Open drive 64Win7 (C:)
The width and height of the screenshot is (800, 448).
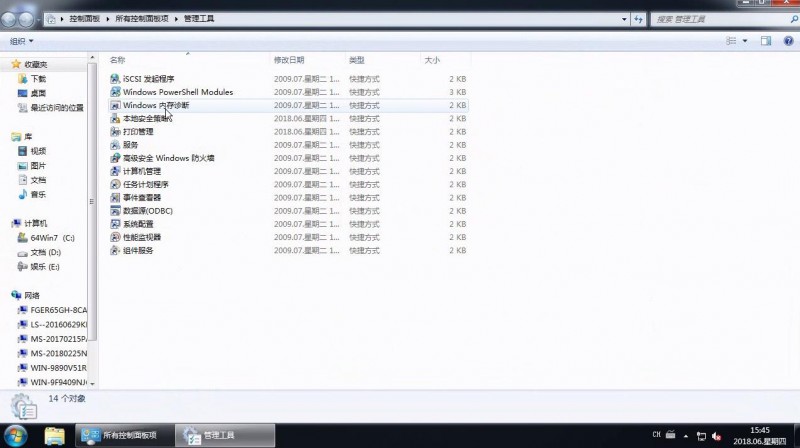[x=46, y=238]
